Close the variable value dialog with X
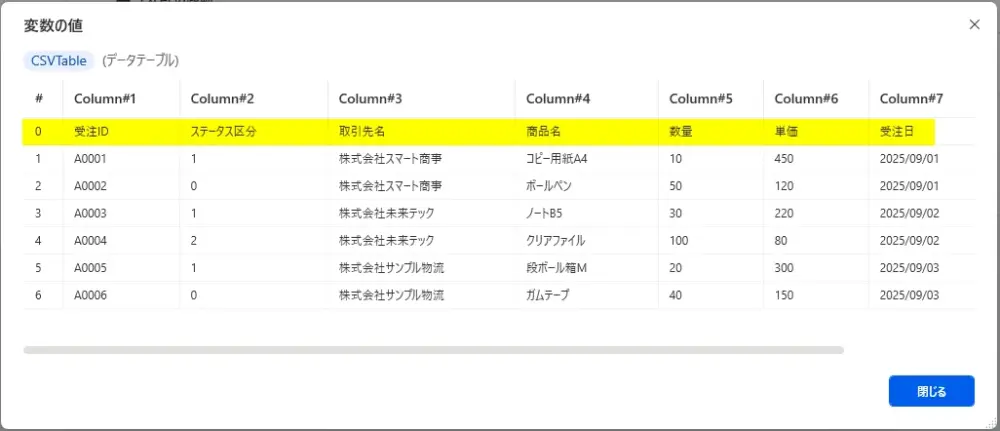1000x431 pixels. click(x=974, y=25)
